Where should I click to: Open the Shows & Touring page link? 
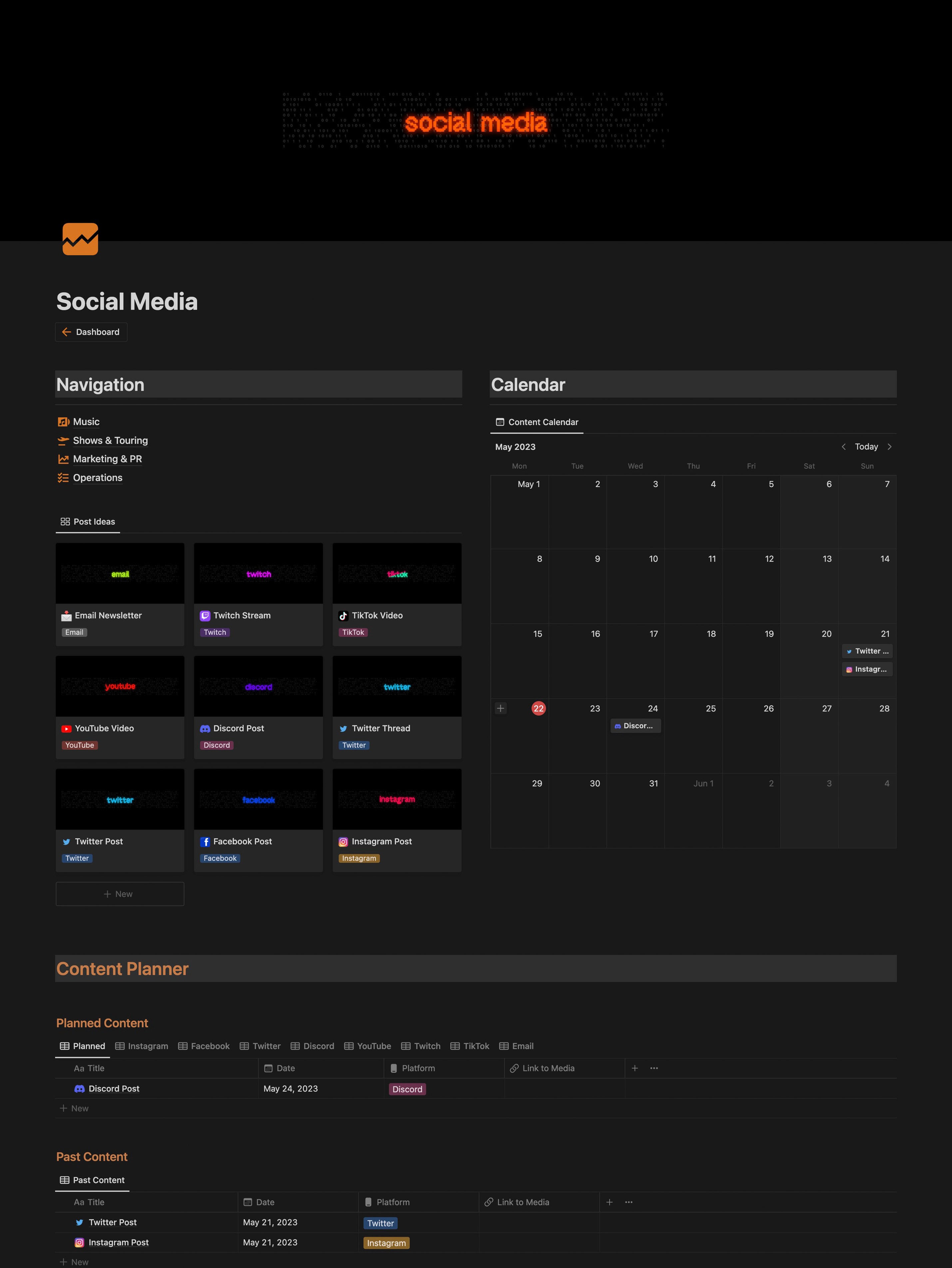click(110, 440)
